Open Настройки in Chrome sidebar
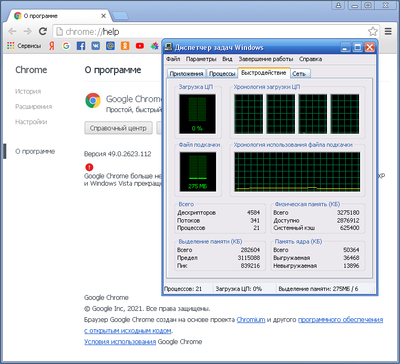Image resolution: width=400 pixels, height=364 pixels. coord(31,122)
